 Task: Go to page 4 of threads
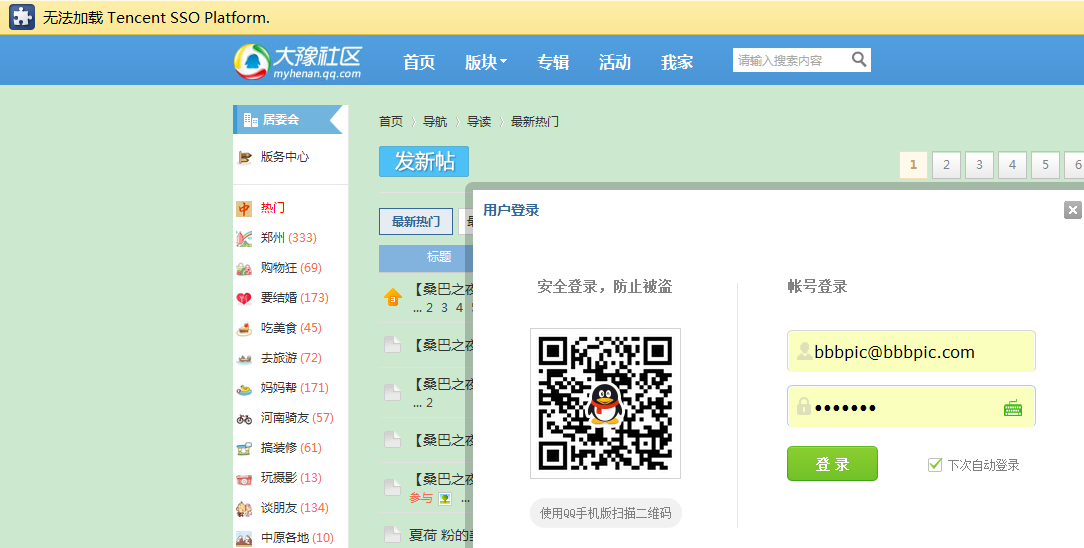point(1012,164)
